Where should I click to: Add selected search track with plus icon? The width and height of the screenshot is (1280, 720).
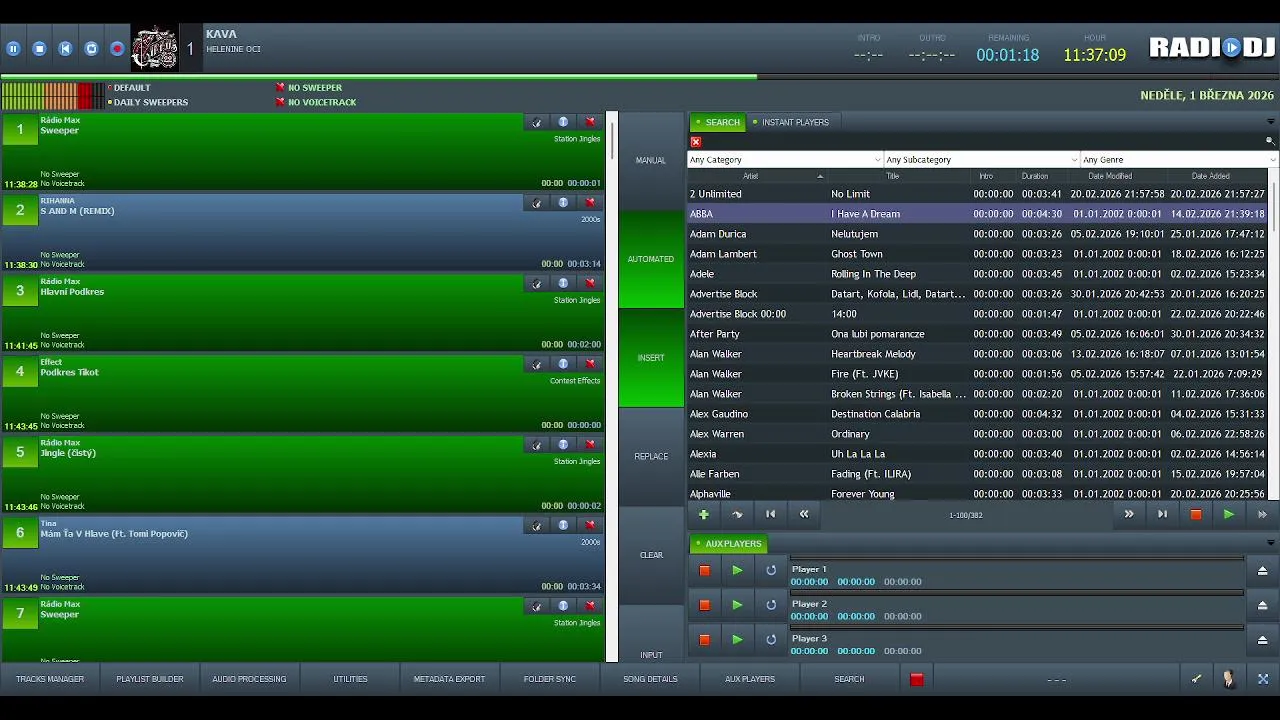coord(704,514)
